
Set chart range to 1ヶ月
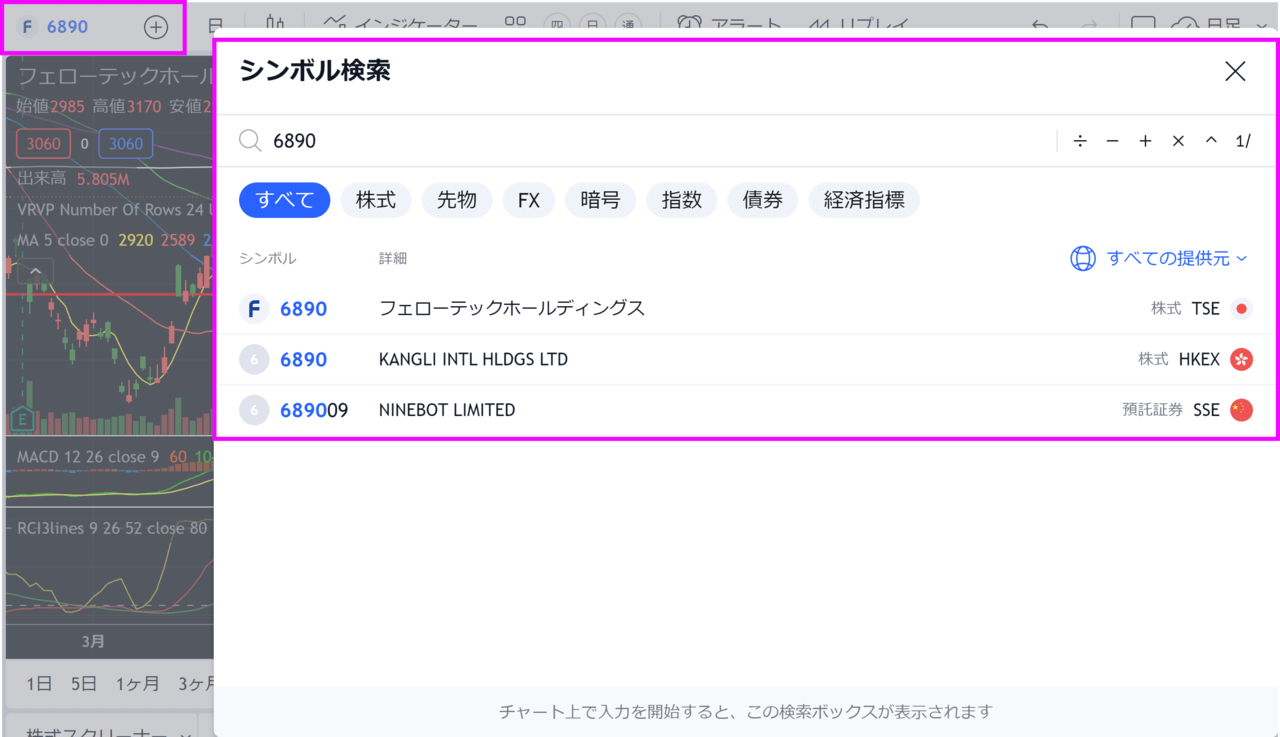pyautogui.click(x=137, y=684)
